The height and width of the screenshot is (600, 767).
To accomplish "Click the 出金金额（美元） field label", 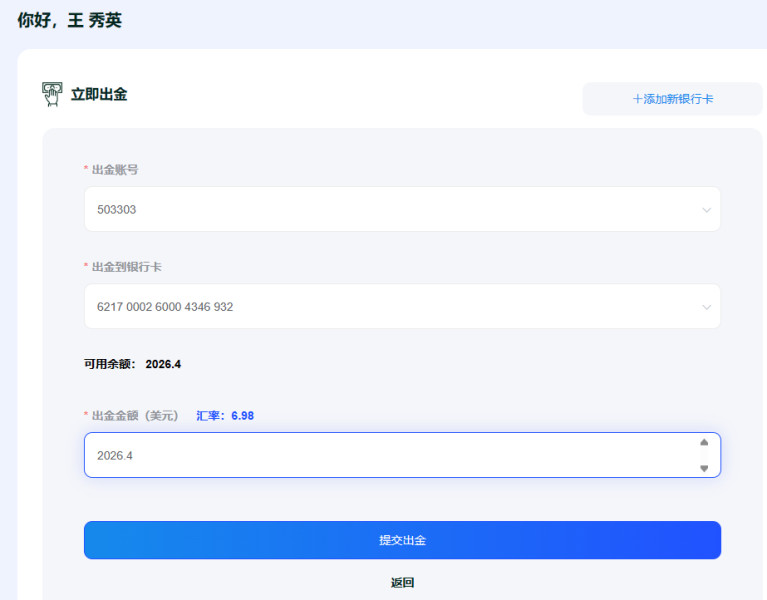I will (135, 416).
